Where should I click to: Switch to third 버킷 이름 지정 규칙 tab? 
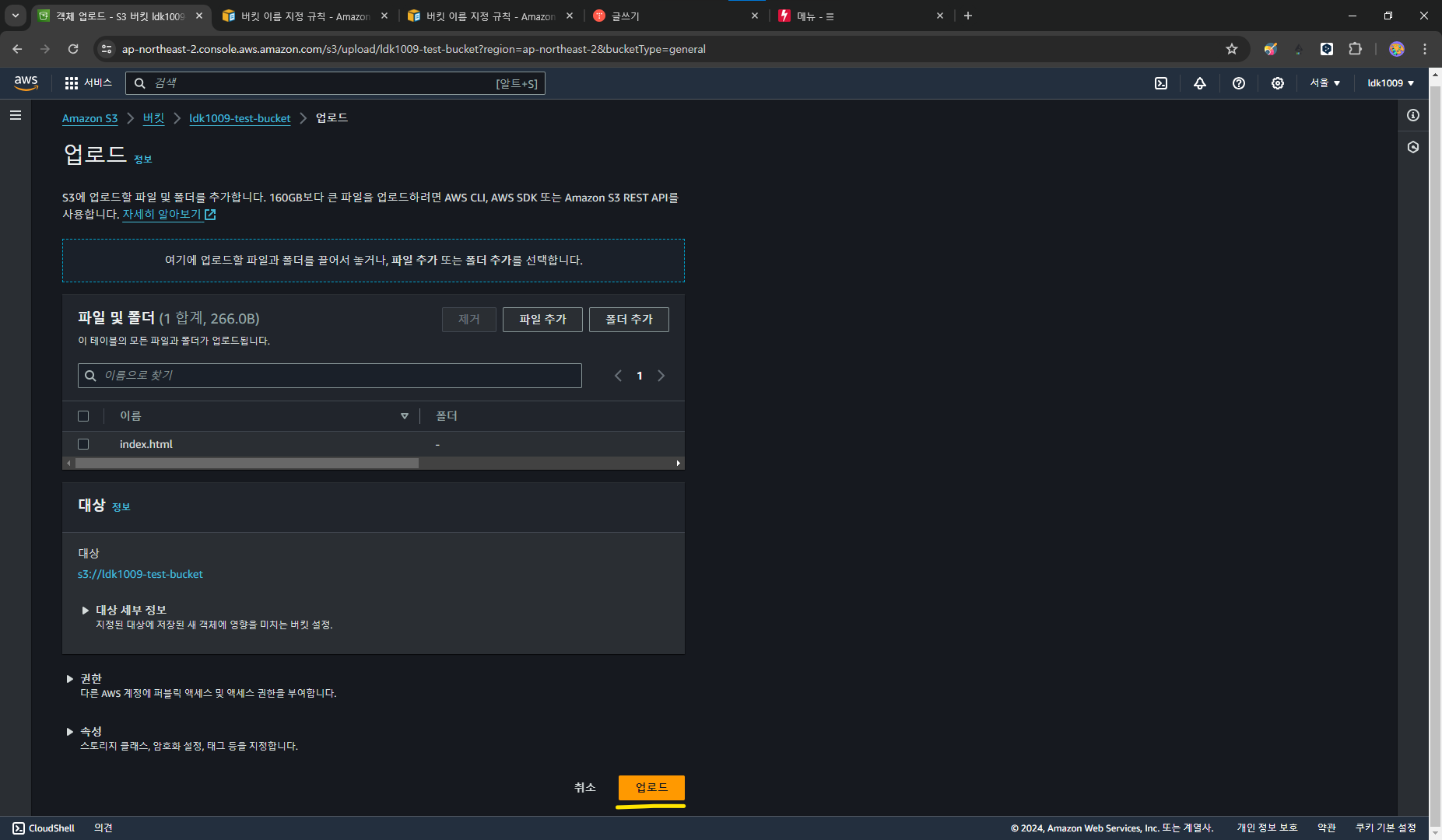[x=490, y=16]
